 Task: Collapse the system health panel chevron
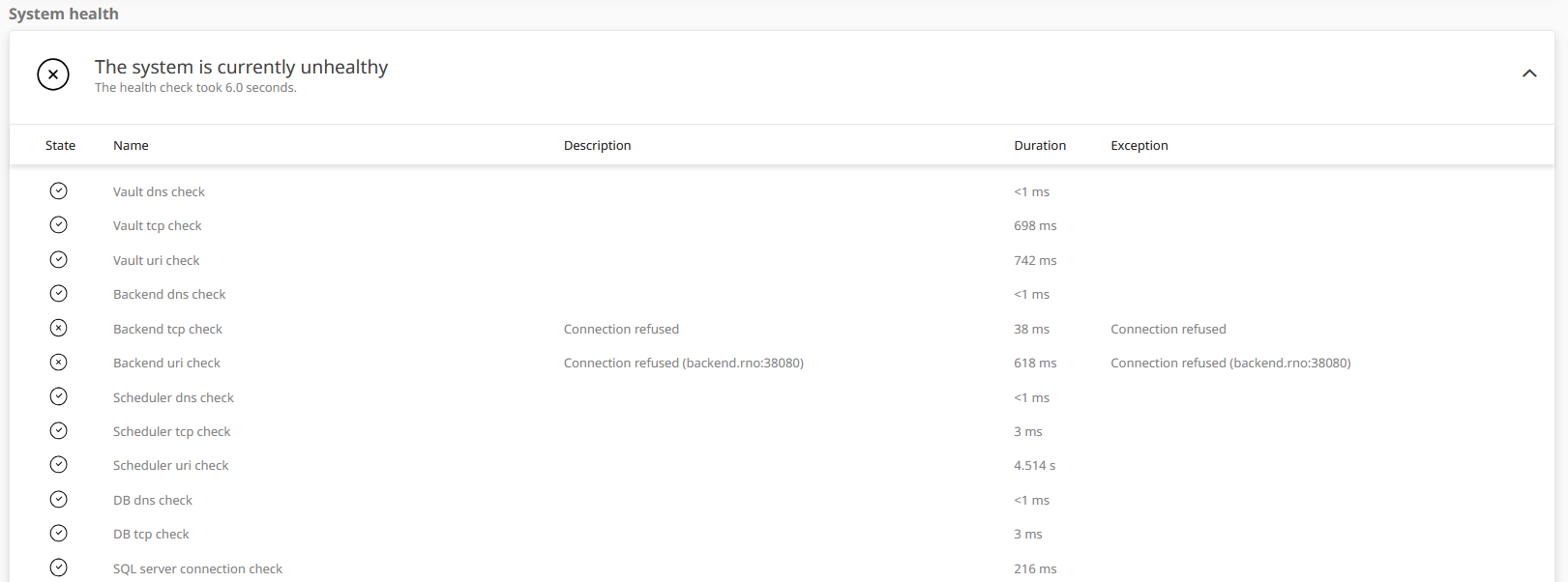[1528, 73]
